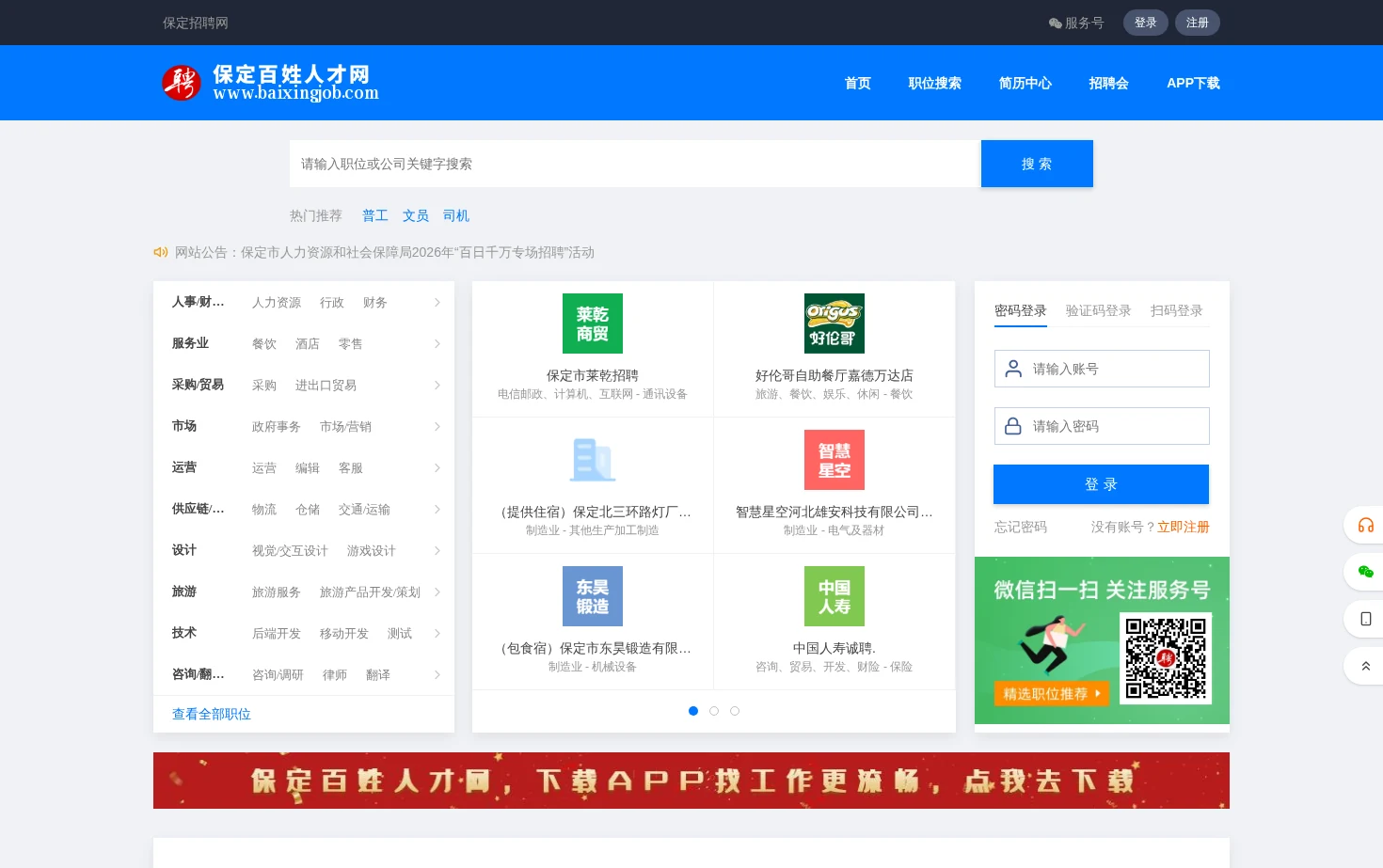Open the headset customer service icon
The height and width of the screenshot is (868, 1383).
click(x=1366, y=525)
